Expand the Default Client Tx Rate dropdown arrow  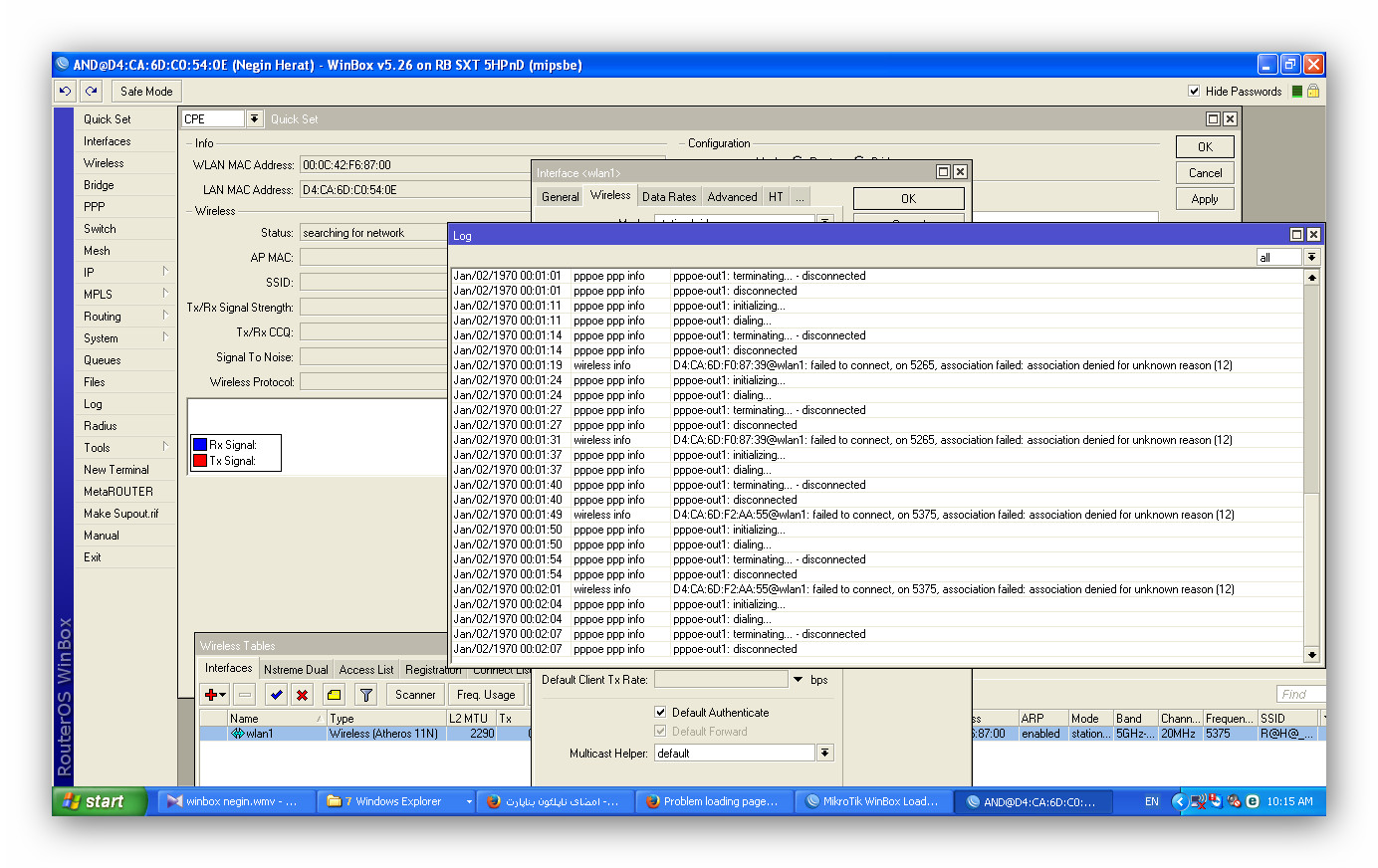pos(798,680)
